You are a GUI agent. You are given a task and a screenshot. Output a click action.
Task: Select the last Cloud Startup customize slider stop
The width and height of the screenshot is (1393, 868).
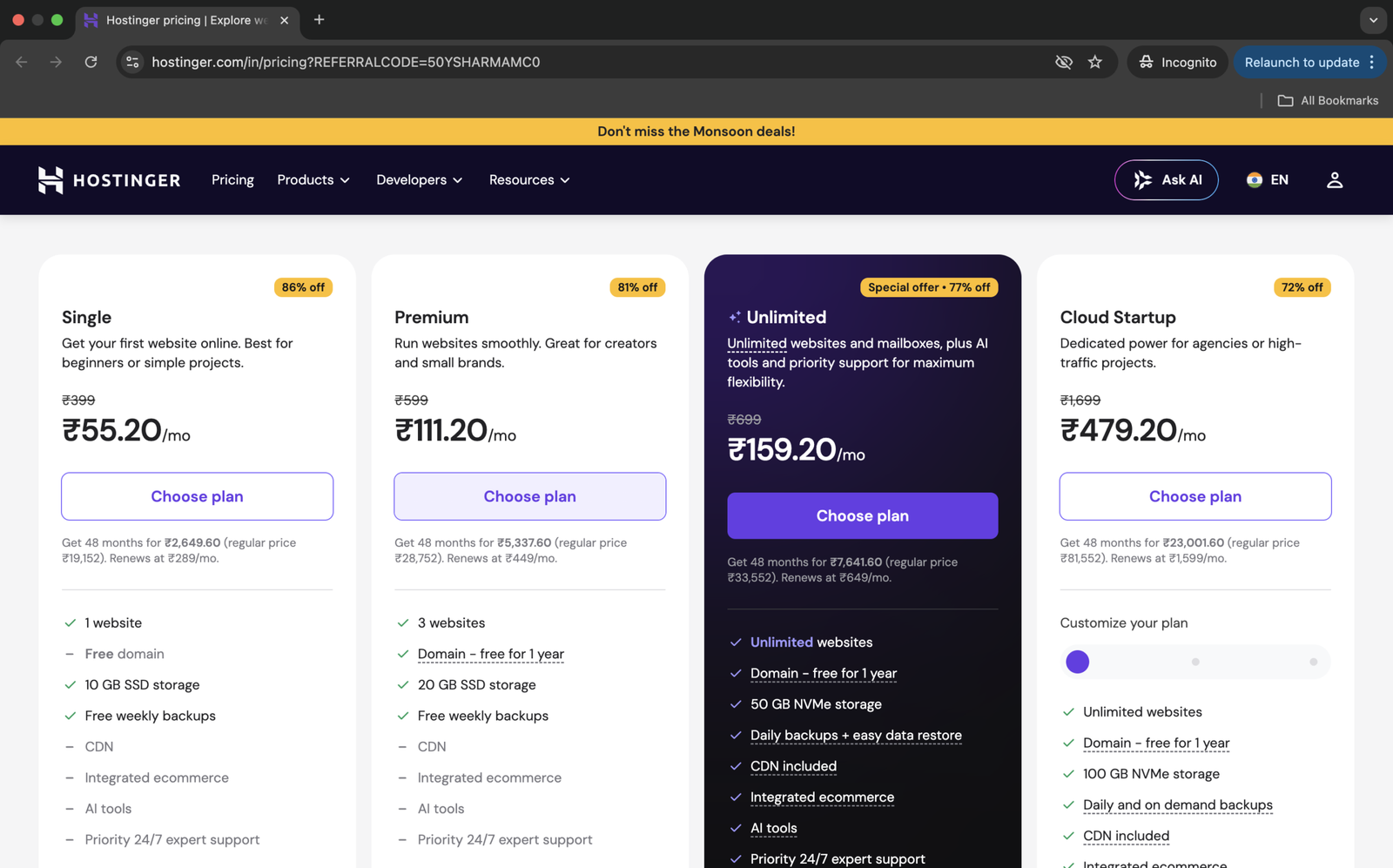click(1313, 662)
